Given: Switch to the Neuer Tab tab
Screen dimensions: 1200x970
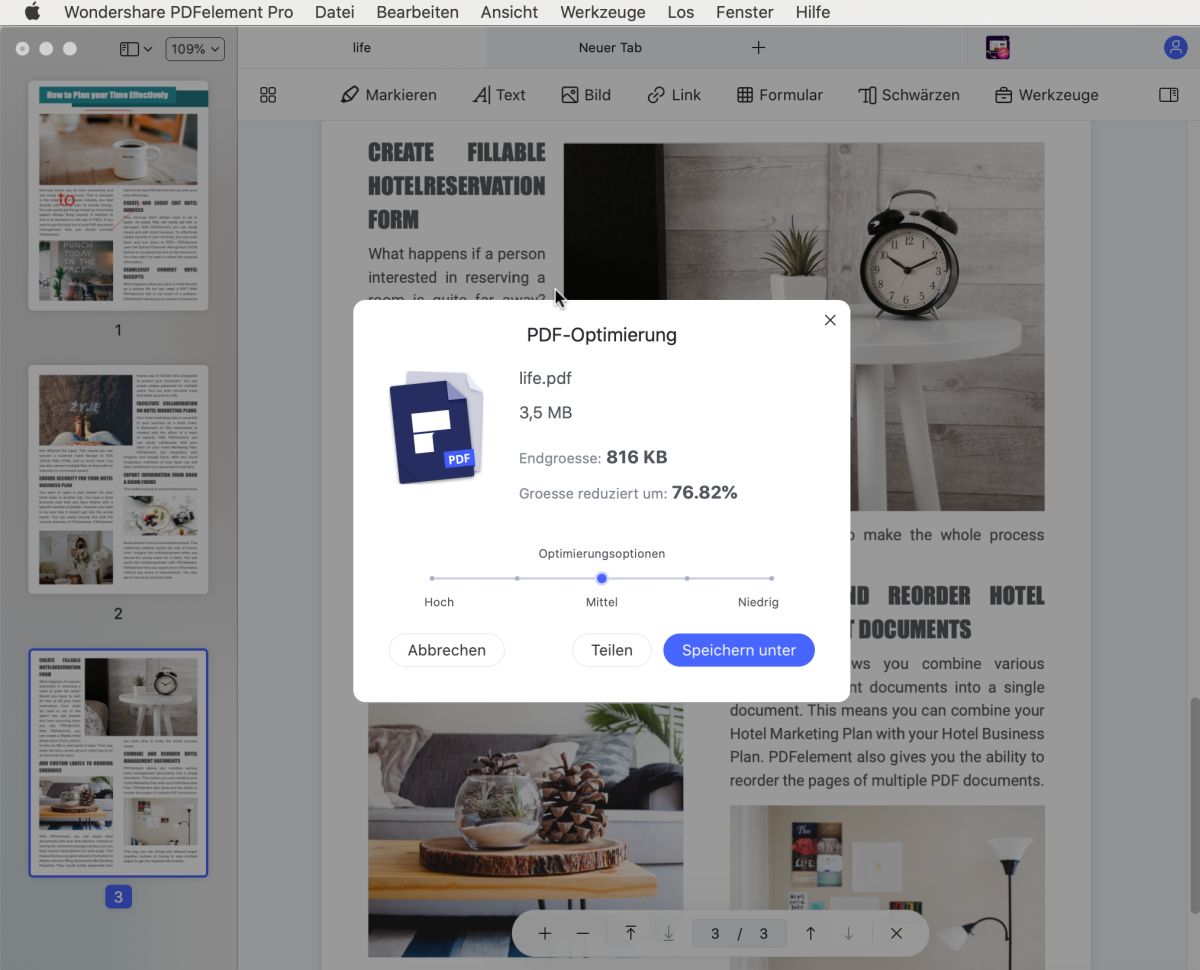Looking at the screenshot, I should pyautogui.click(x=610, y=47).
